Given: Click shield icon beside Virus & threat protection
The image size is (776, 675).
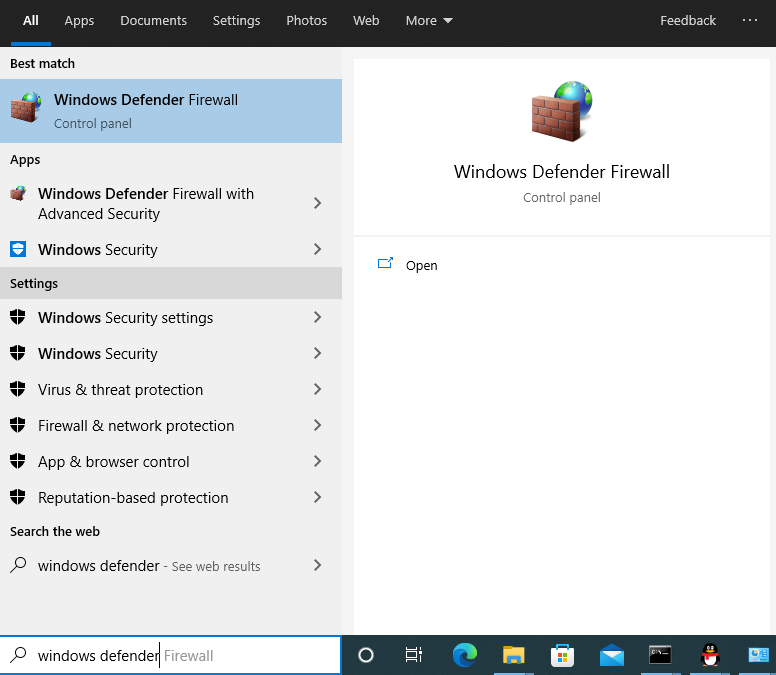Looking at the screenshot, I should point(18,389).
